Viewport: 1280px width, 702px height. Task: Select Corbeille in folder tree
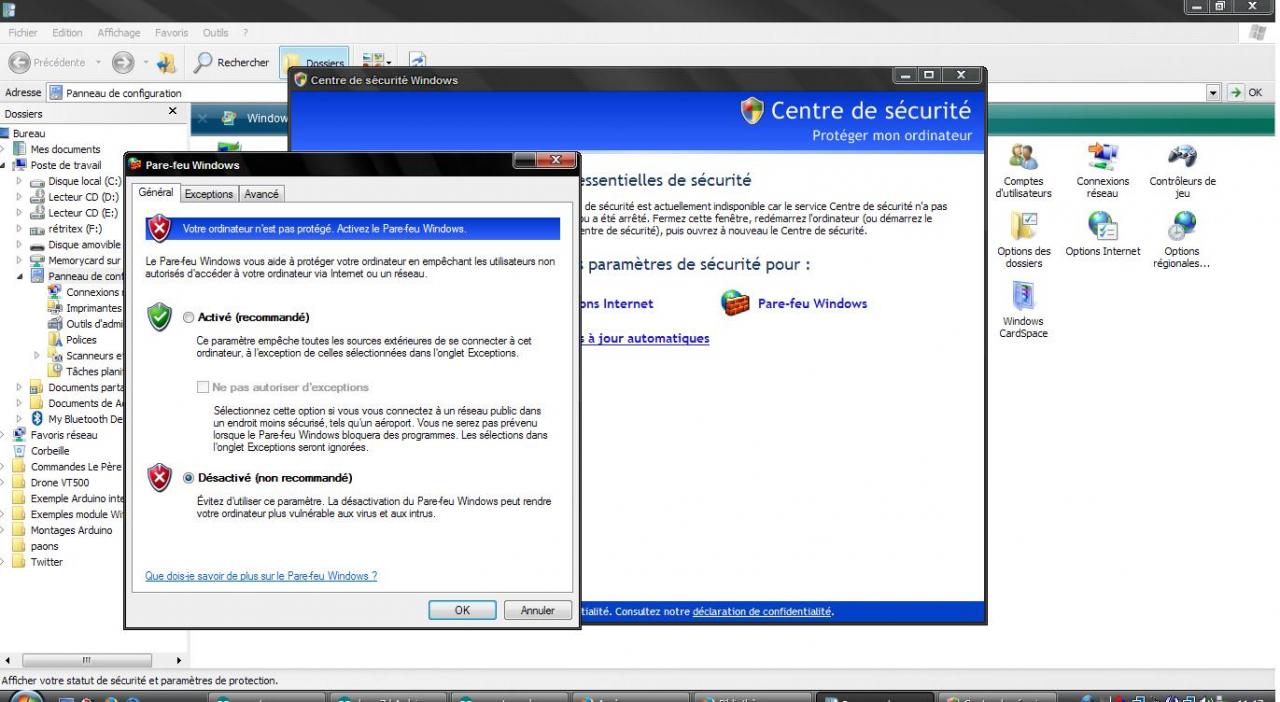click(x=41, y=451)
